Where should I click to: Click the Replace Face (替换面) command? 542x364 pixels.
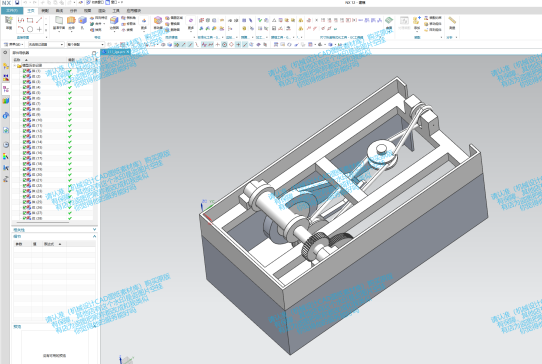point(172,24)
